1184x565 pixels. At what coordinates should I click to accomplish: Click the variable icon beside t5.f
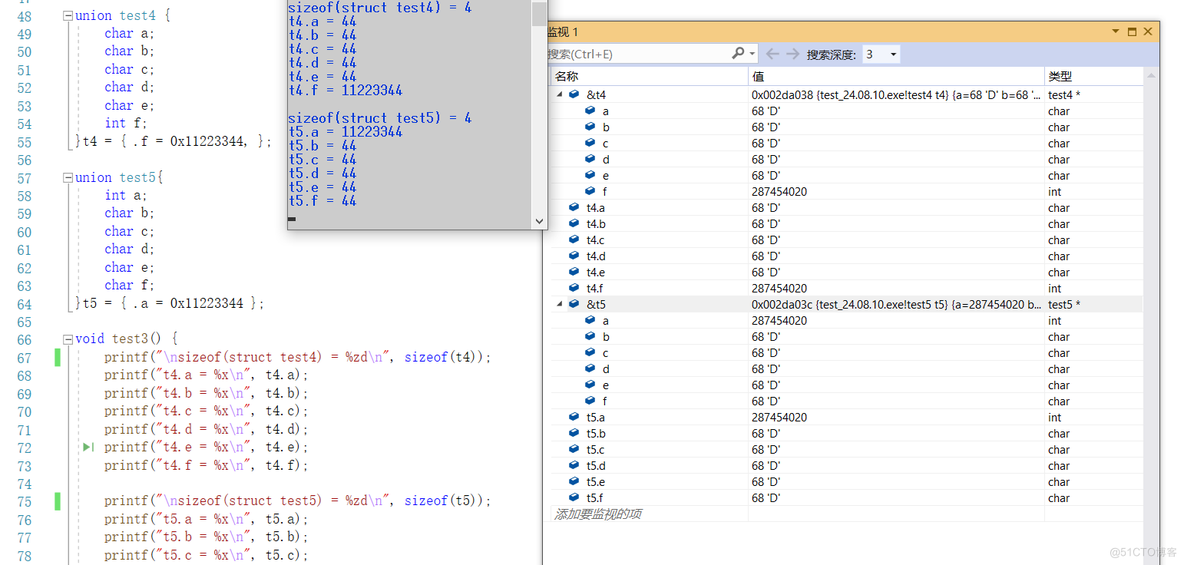coord(574,498)
